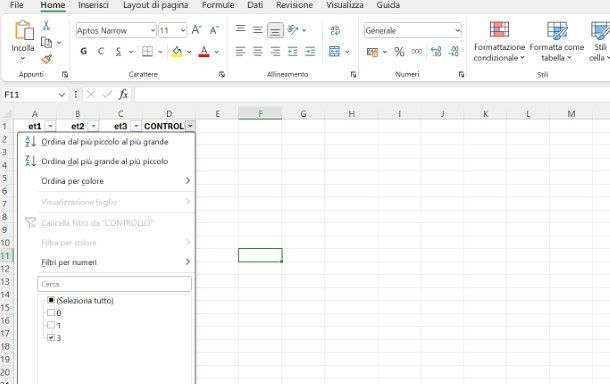Screen dimensions: 610x384
Task: Check the 0 filter value
Action: click(x=51, y=312)
